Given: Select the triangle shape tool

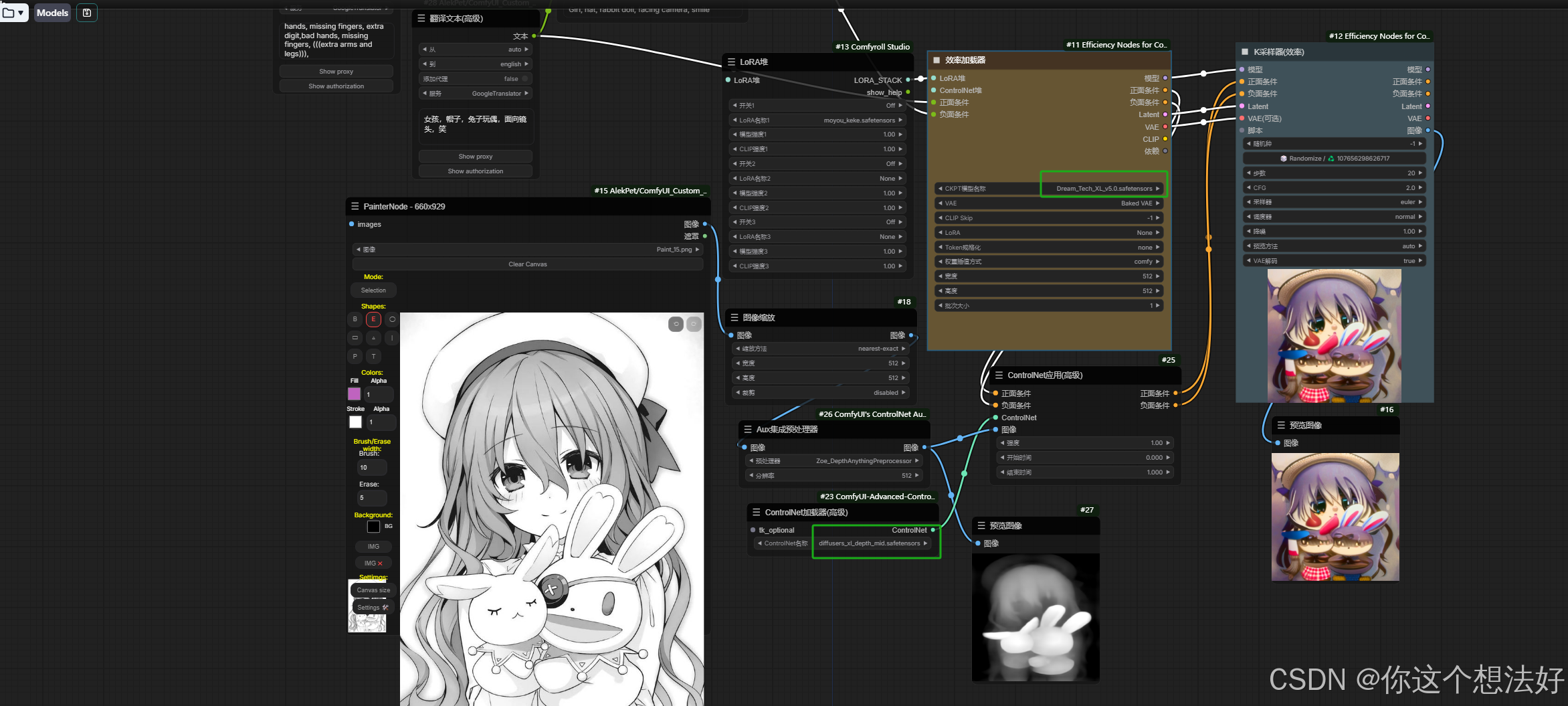Looking at the screenshot, I should click(x=373, y=338).
